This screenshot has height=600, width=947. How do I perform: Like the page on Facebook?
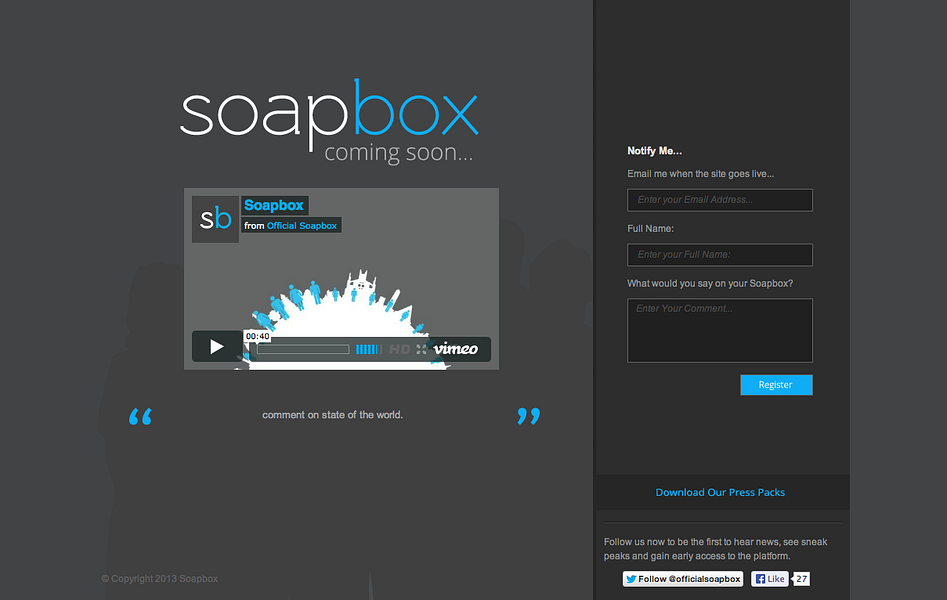click(769, 579)
